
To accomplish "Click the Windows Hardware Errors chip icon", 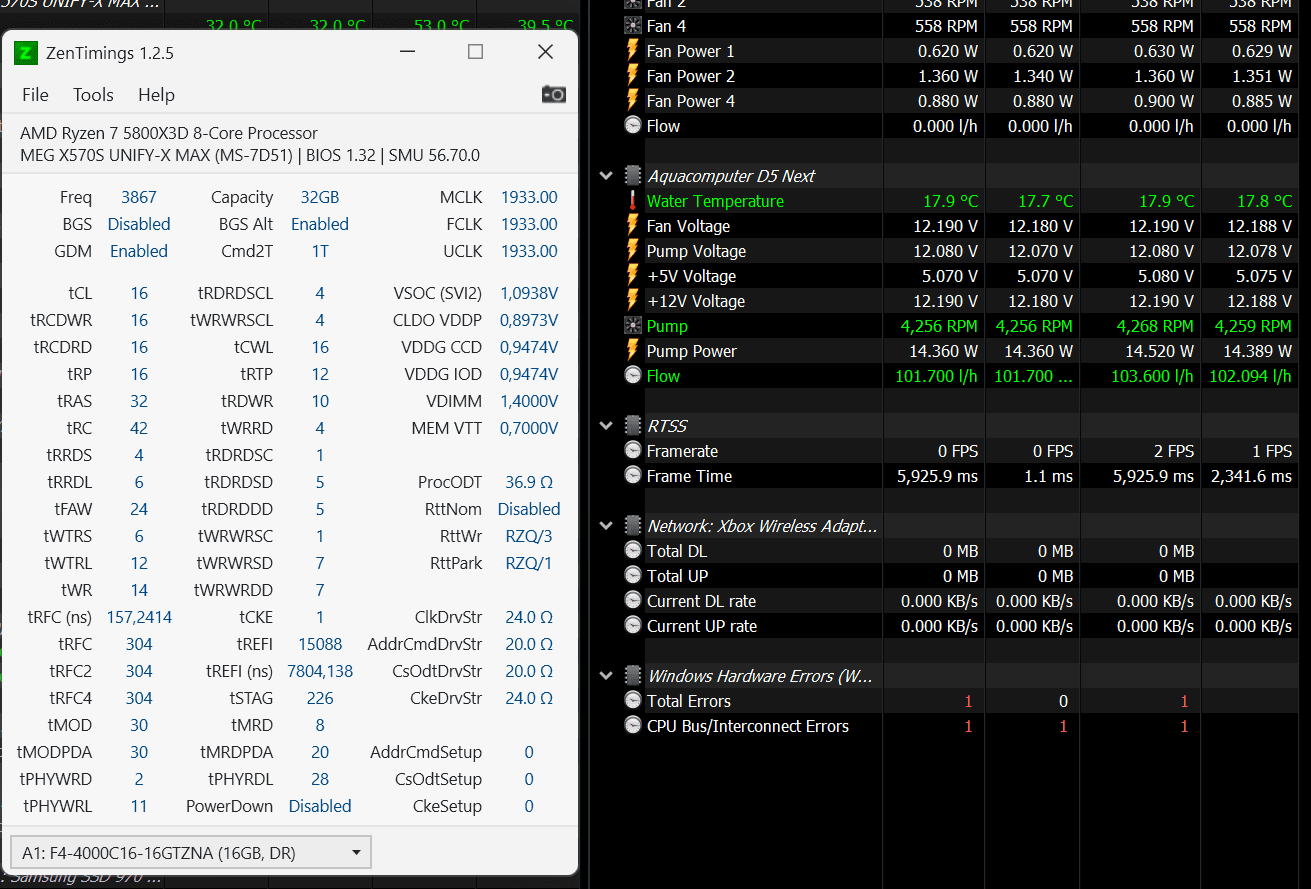I will pos(633,676).
